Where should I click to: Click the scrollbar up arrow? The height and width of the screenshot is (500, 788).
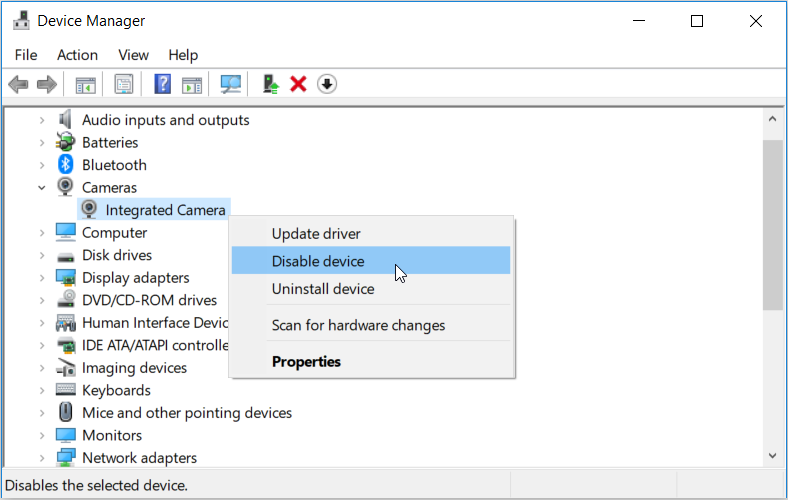[x=772, y=119]
